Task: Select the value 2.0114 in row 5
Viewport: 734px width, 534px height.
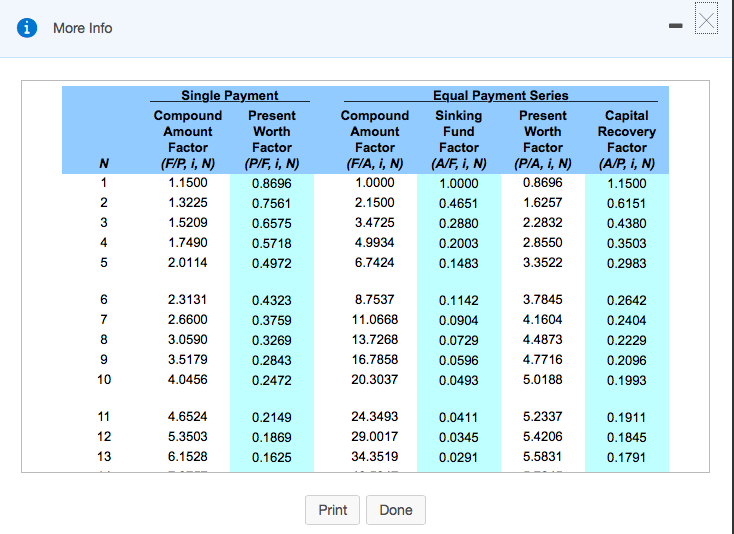Action: 188,262
